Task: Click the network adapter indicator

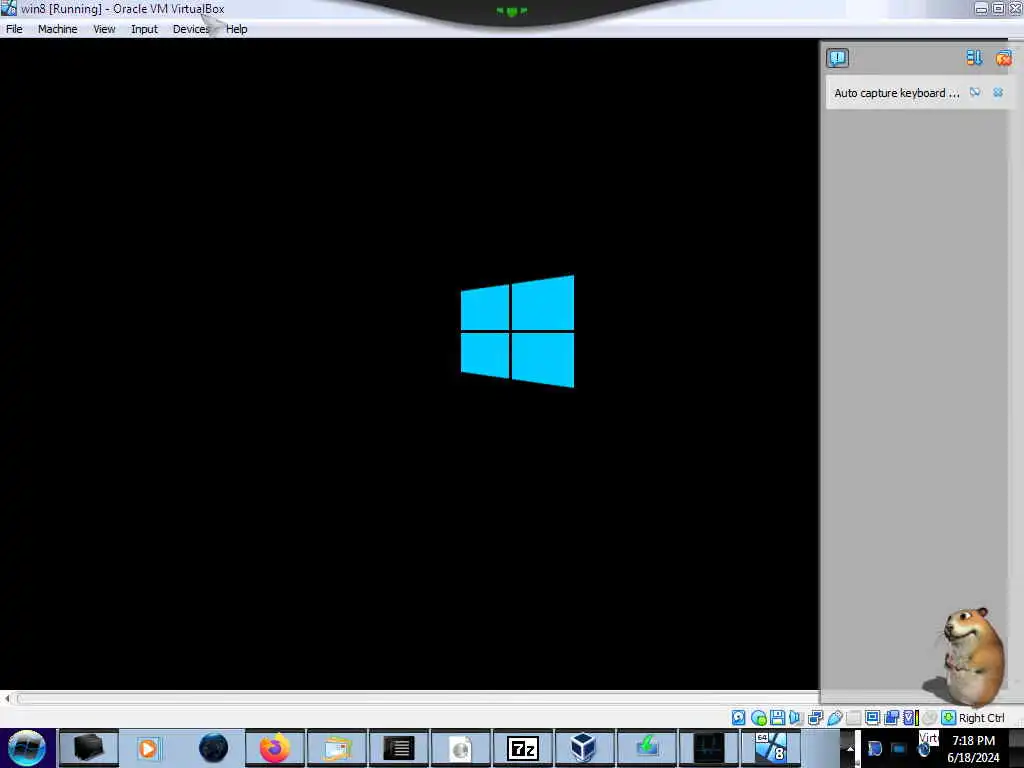Action: coord(815,718)
